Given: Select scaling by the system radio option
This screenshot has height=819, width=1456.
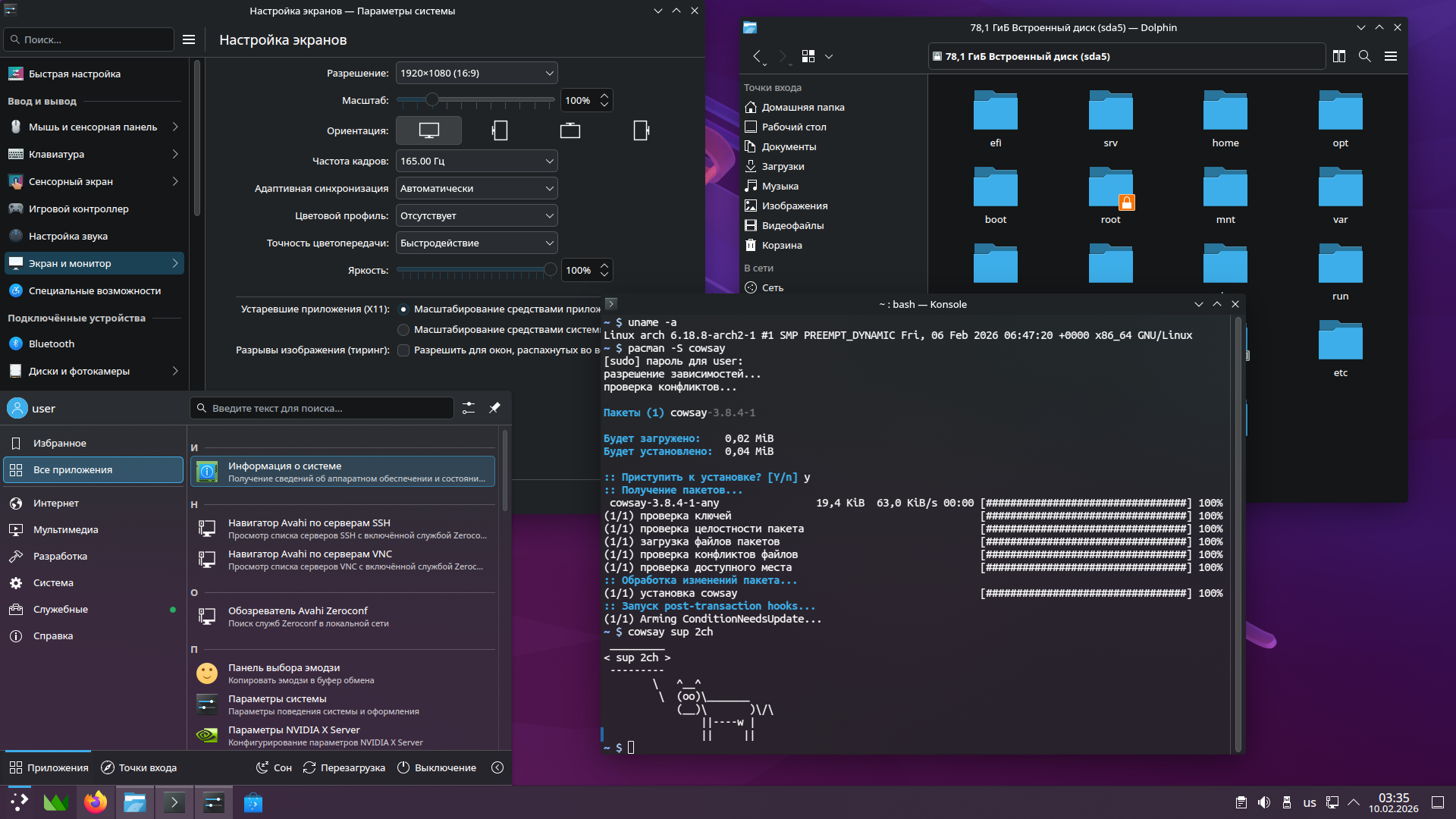Looking at the screenshot, I should (x=403, y=330).
